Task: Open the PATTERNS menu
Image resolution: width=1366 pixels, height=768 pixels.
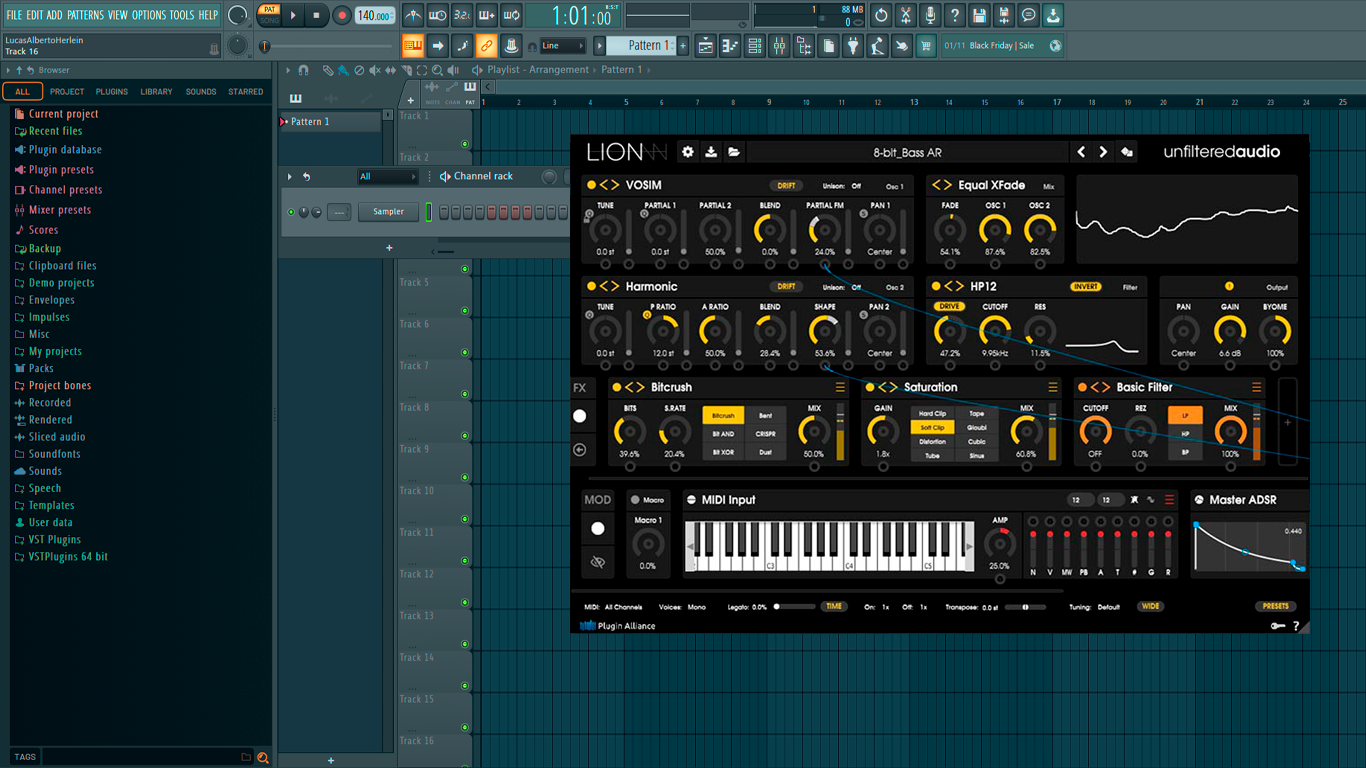Action: point(85,15)
